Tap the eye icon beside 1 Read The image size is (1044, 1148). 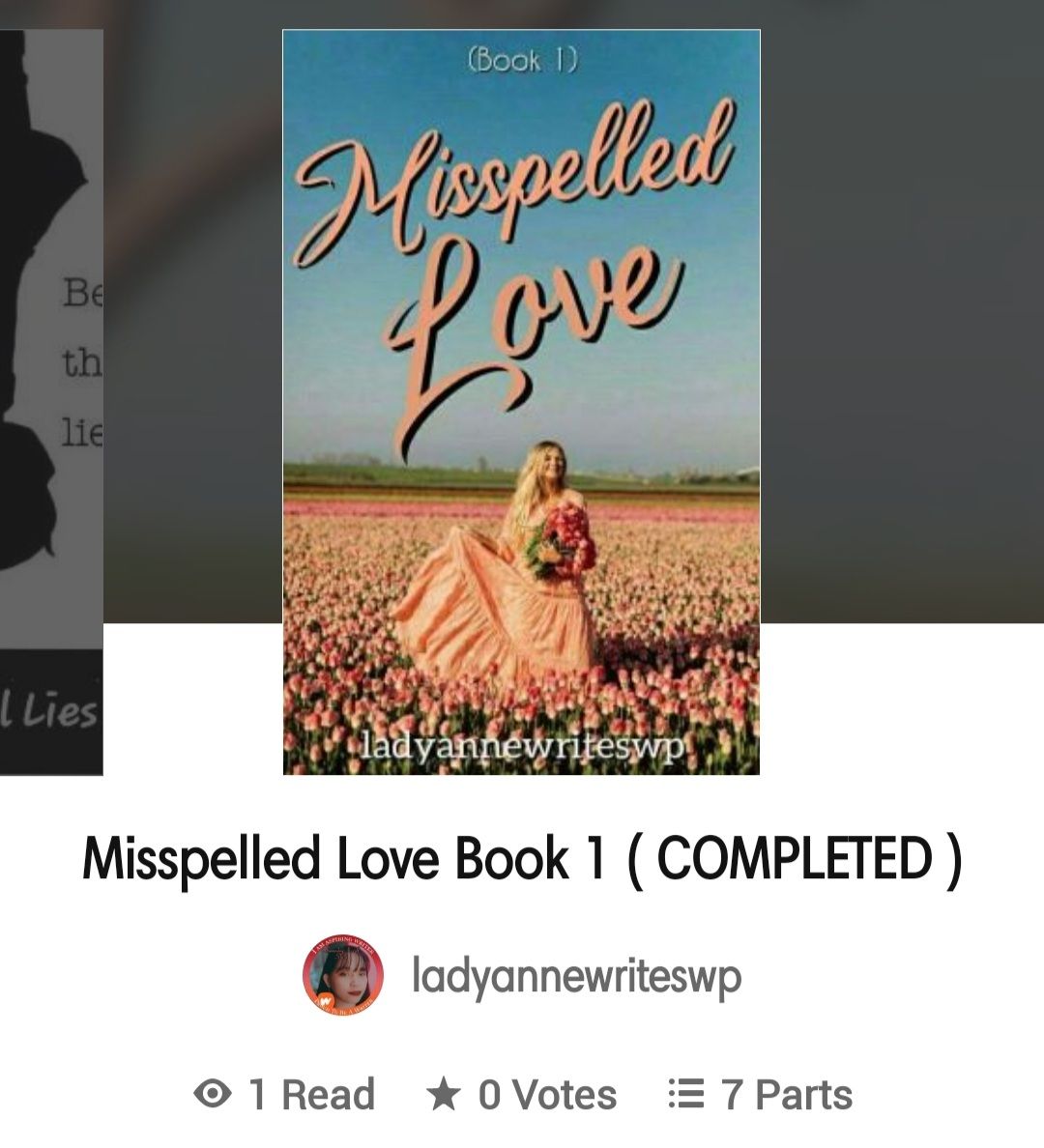point(213,1095)
